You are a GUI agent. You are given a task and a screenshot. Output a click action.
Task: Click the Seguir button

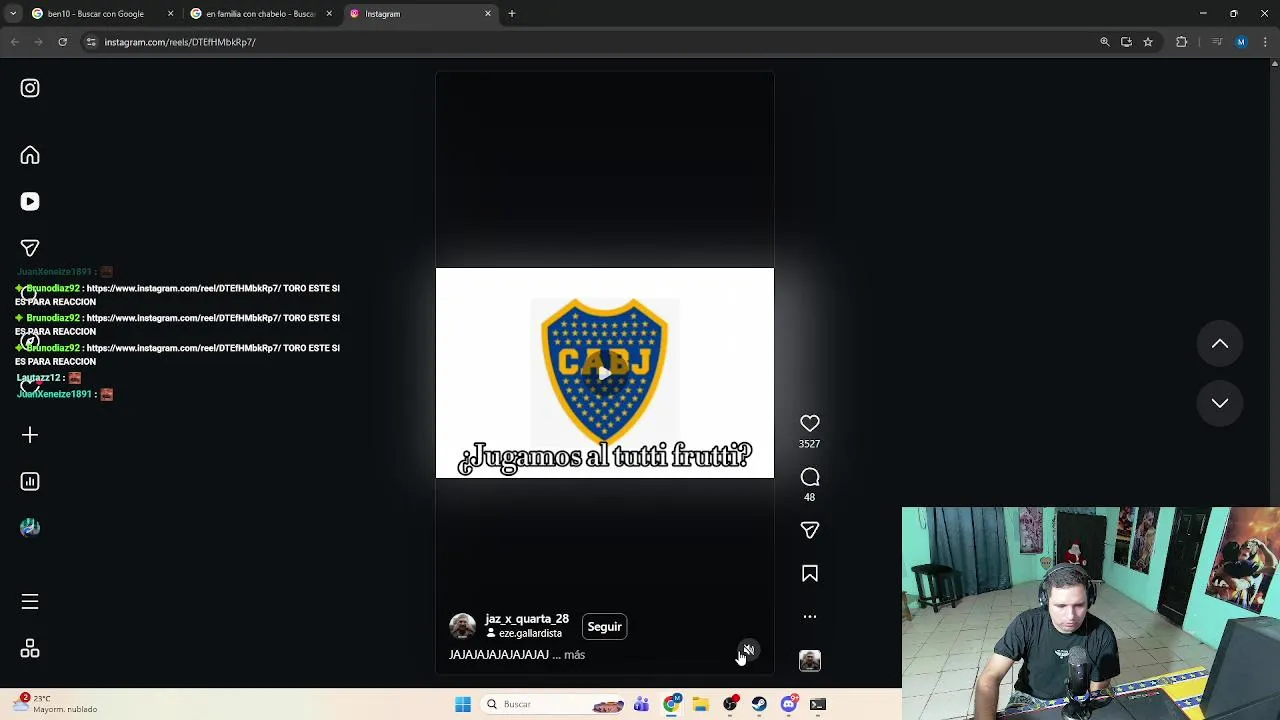[x=604, y=627]
